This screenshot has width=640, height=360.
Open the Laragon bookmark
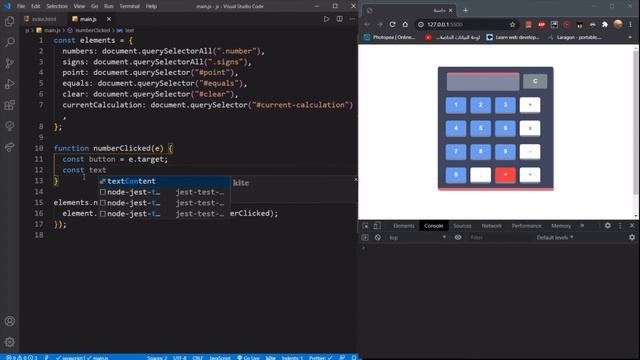pyautogui.click(x=575, y=37)
